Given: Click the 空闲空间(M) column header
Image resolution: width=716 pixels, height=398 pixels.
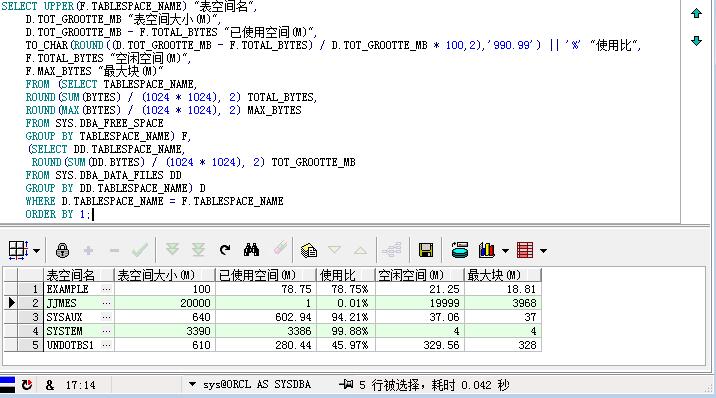Looking at the screenshot, I should coord(420,275).
